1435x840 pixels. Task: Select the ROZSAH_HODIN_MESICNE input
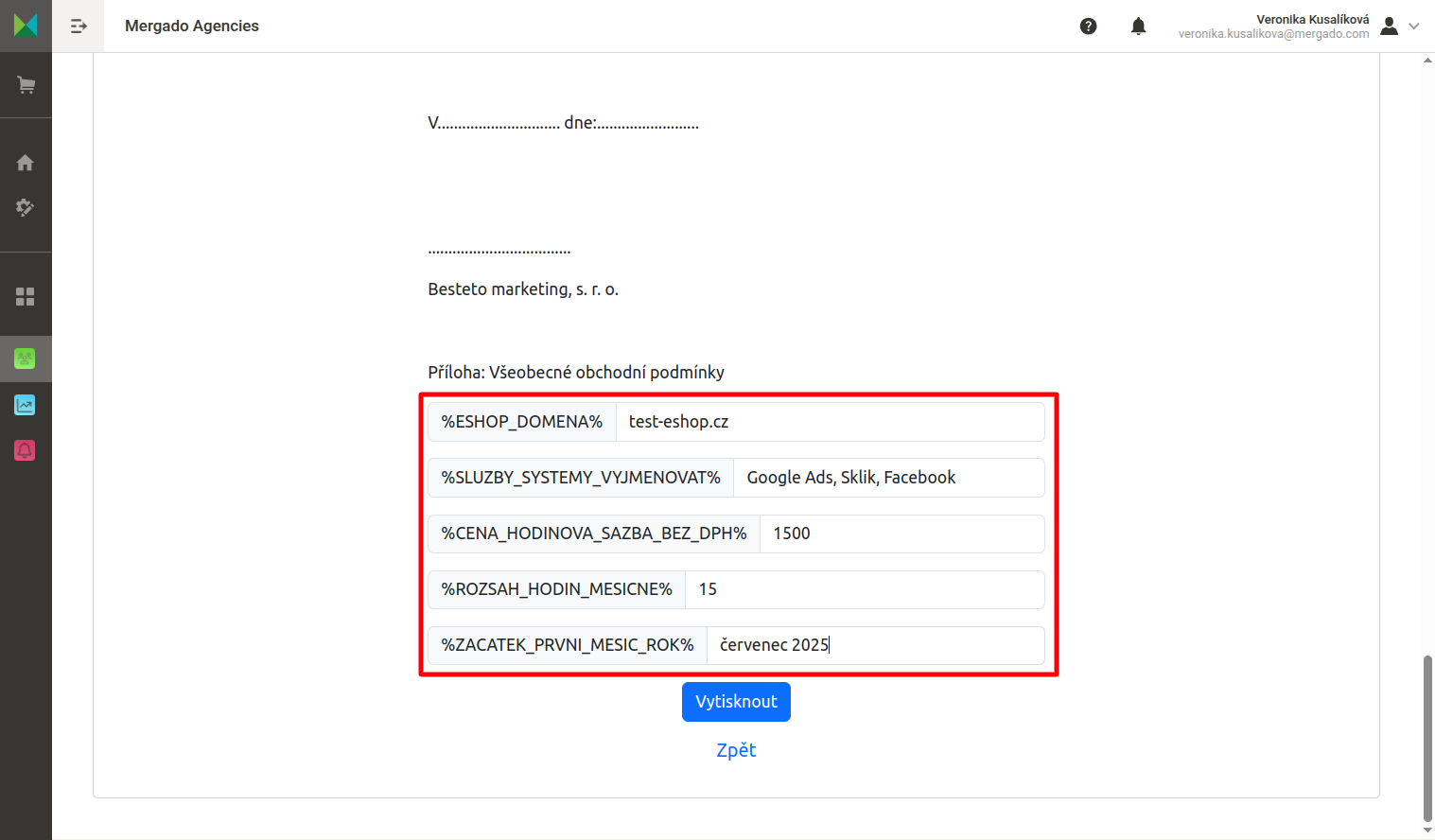point(865,589)
